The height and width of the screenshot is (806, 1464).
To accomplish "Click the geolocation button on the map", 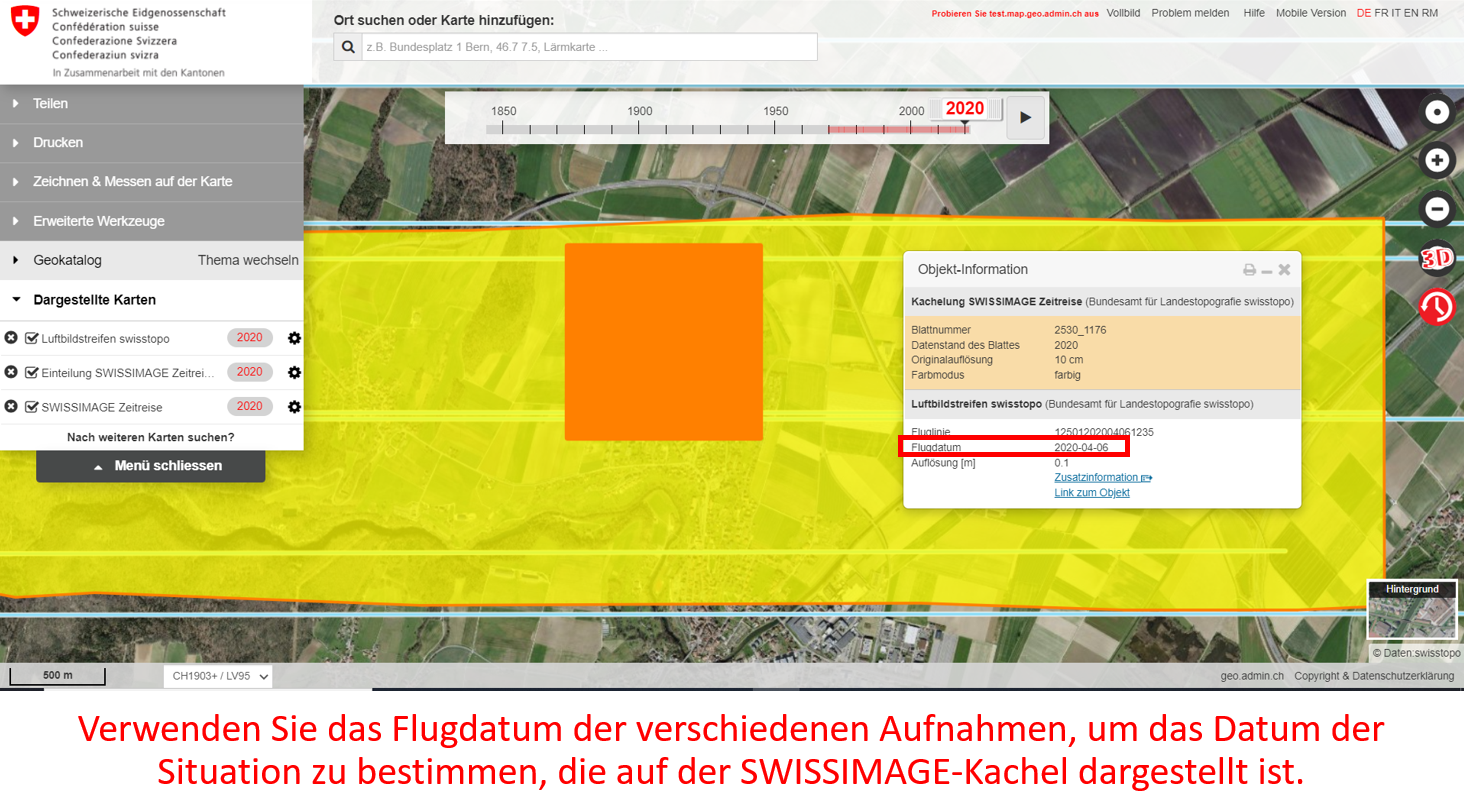I will click(1437, 112).
